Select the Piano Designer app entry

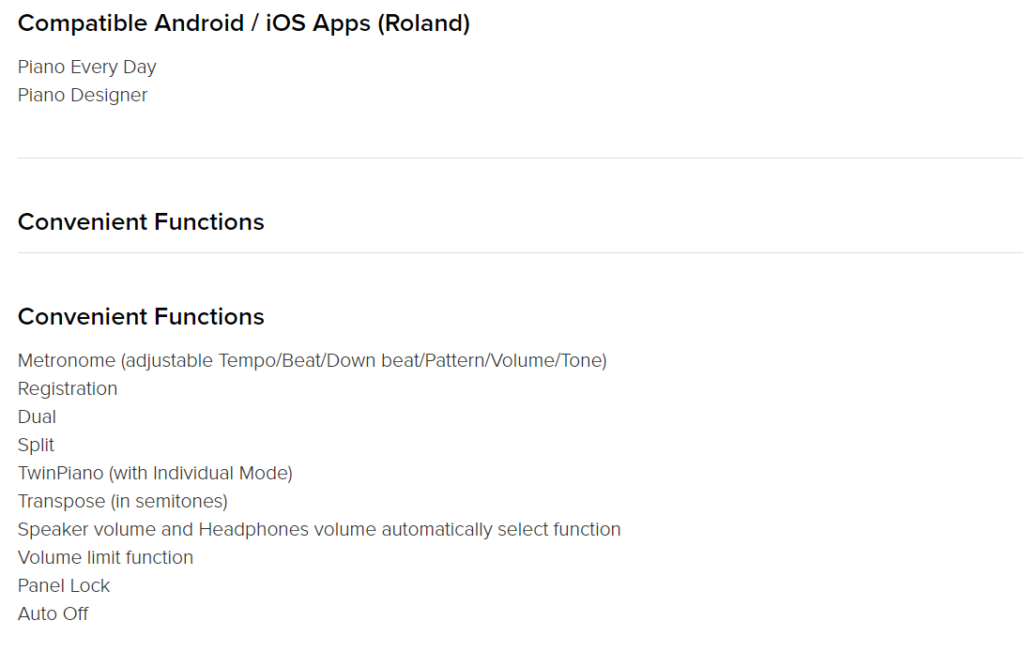(82, 95)
